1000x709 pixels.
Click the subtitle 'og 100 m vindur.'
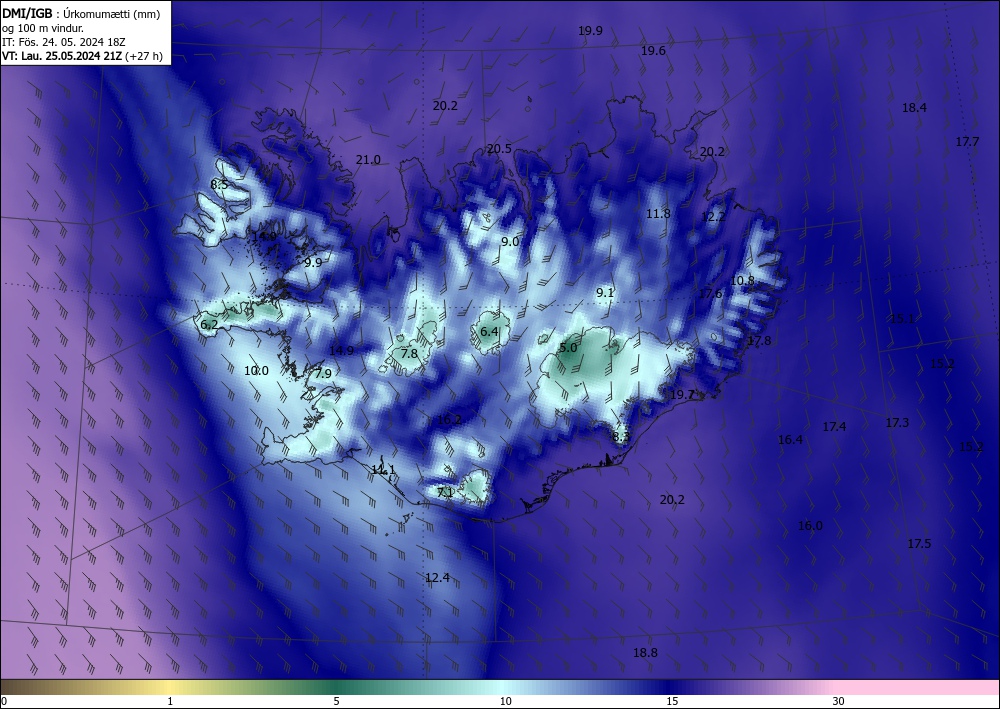[x=43, y=28]
